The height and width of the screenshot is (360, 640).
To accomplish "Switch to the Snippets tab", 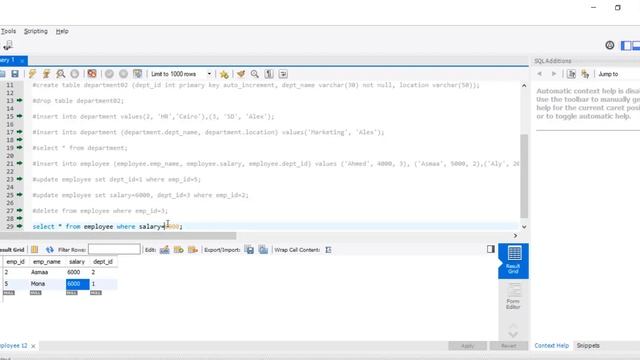I will point(588,345).
